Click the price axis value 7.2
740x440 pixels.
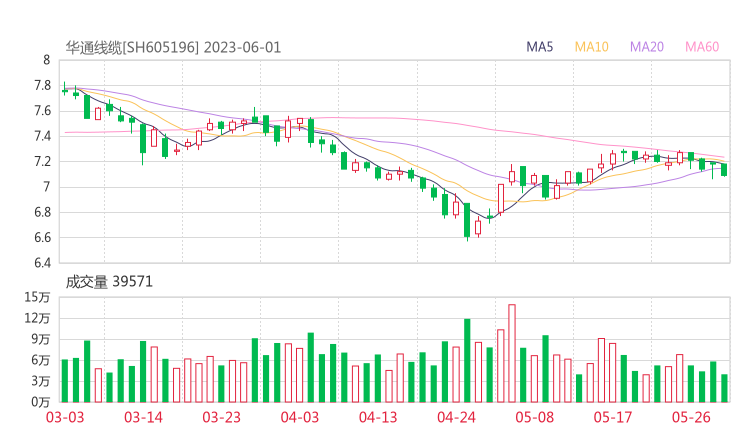pyautogui.click(x=42, y=161)
